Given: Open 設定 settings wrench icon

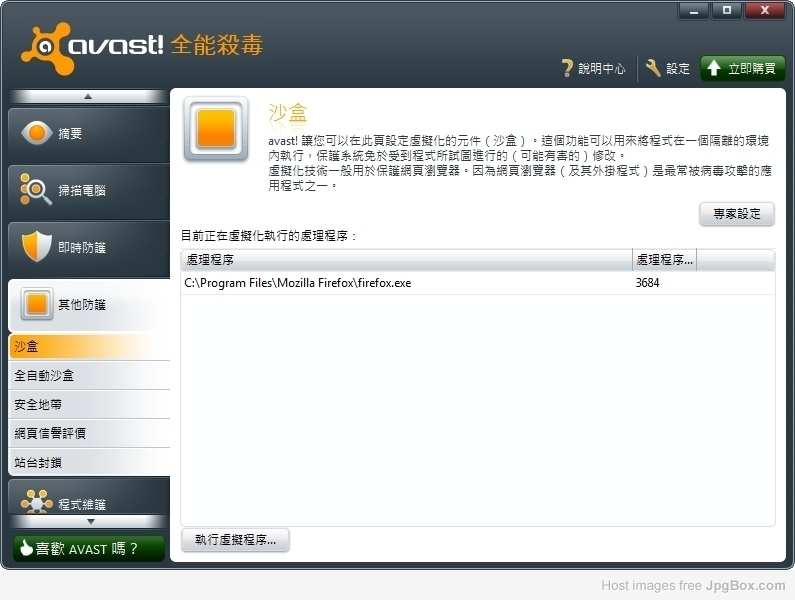Looking at the screenshot, I should (654, 68).
